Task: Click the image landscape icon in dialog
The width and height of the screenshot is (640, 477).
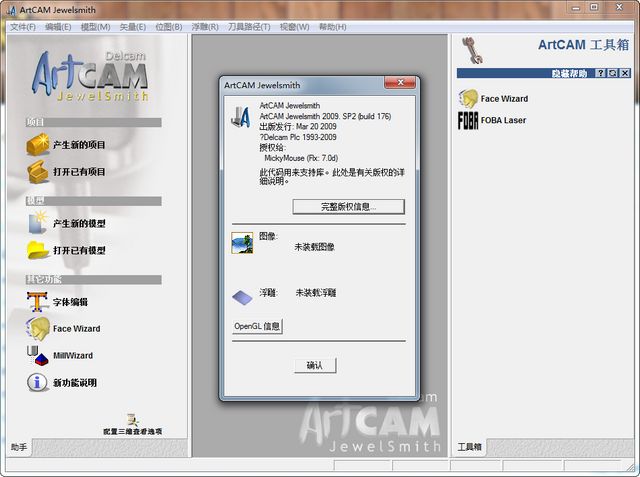Action: [x=242, y=243]
